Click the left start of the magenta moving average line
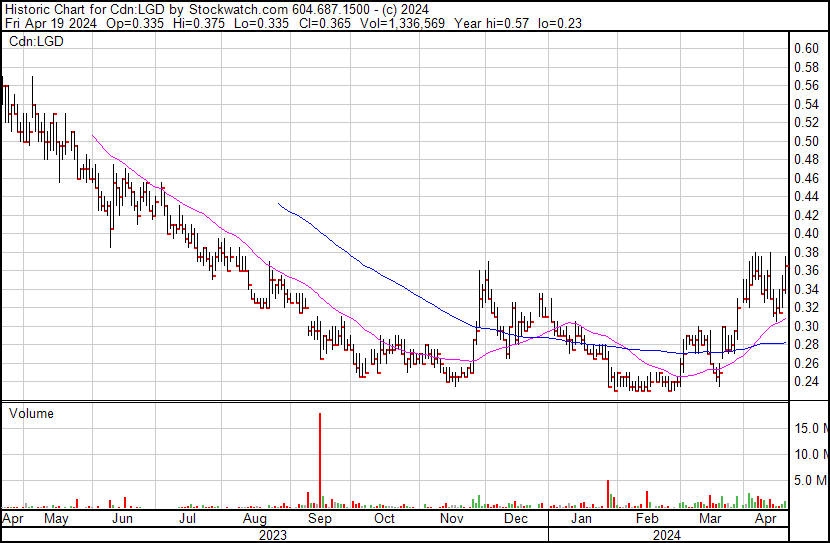Screen dimensions: 830x543 [x=93, y=135]
